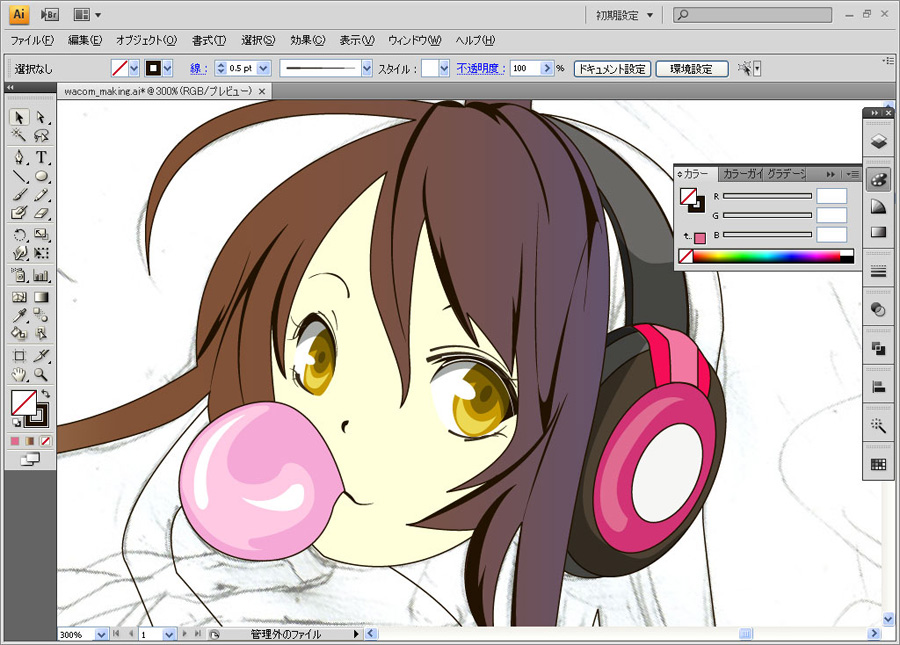The image size is (900, 645).
Task: Open the artboard number dropdown
Action: 169,635
